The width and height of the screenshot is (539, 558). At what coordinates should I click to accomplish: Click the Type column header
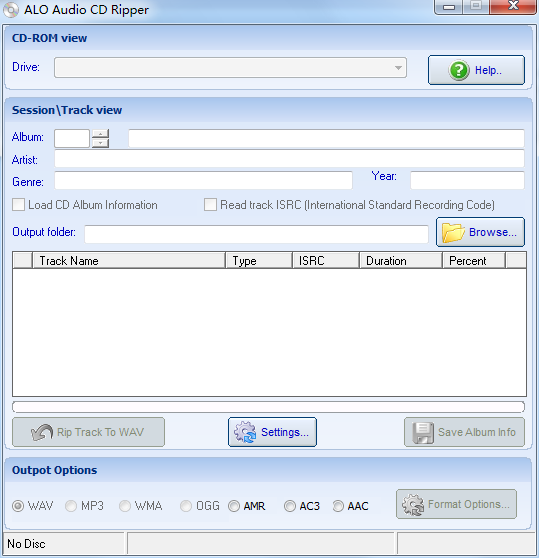click(x=259, y=261)
